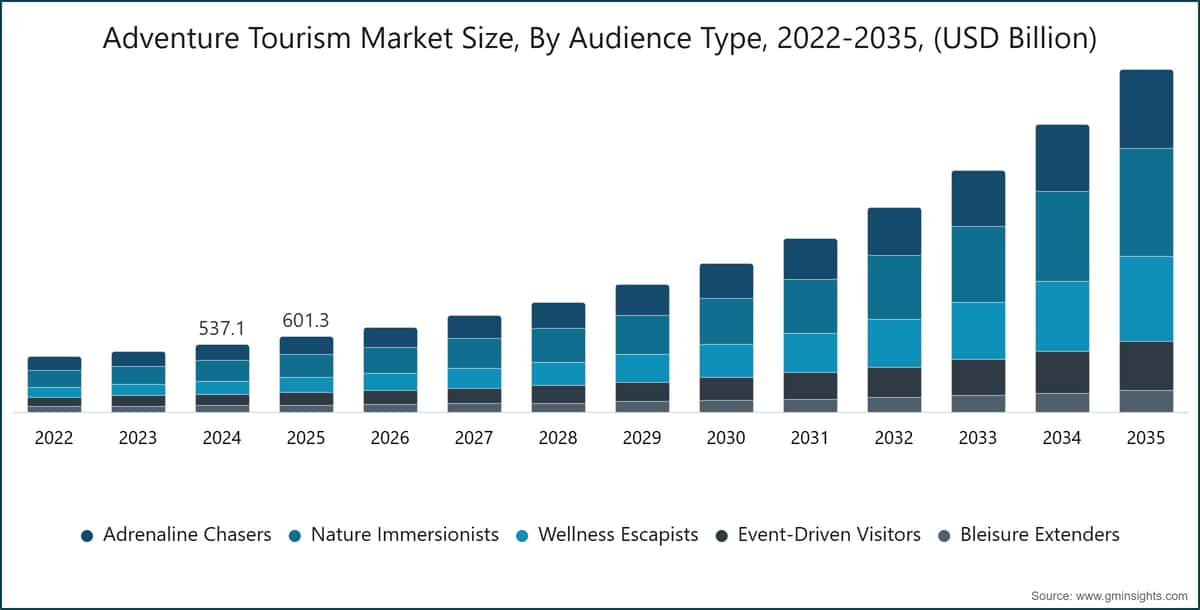Select the 2024 Adrenaline Chasers bar segment
The width and height of the screenshot is (1200, 610).
pos(222,353)
